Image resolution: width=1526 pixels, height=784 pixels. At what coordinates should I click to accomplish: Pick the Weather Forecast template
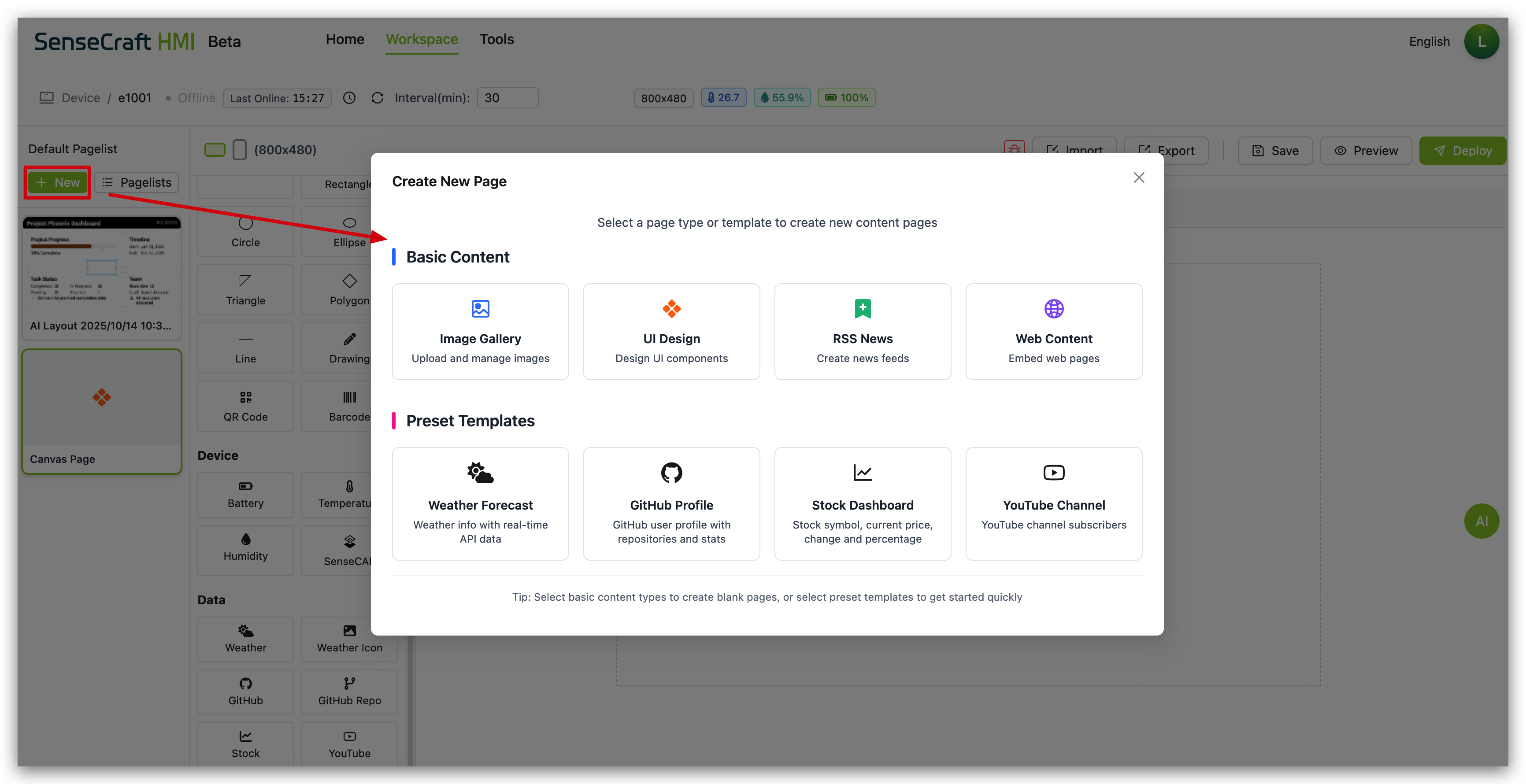pos(480,503)
